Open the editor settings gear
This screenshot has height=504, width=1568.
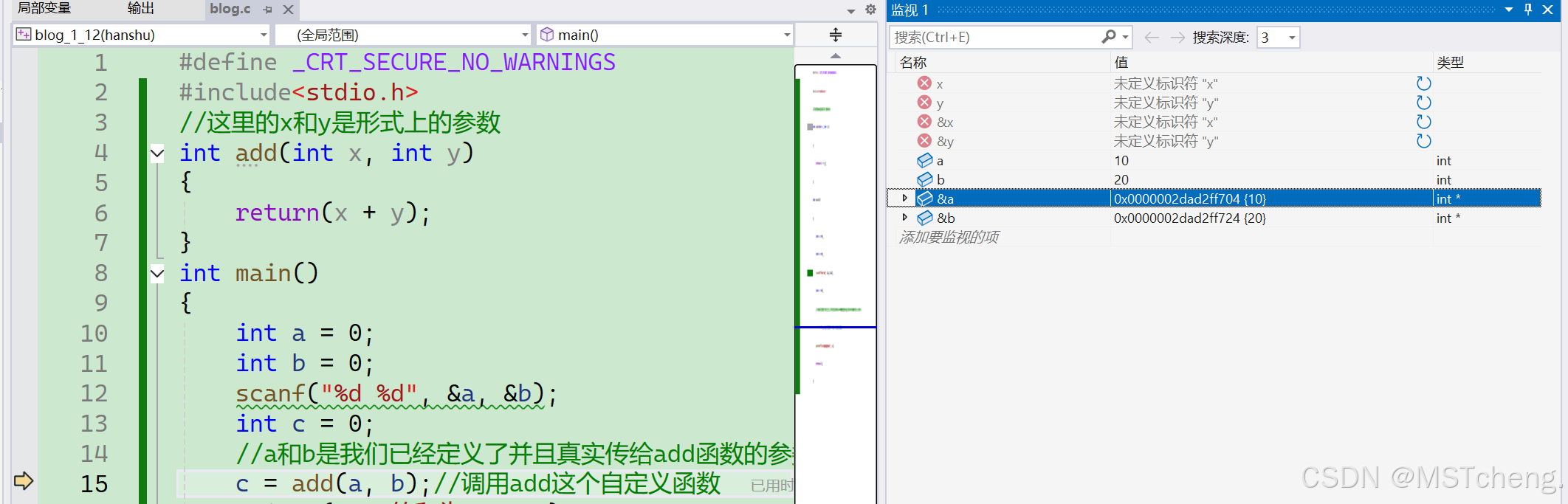click(x=870, y=10)
